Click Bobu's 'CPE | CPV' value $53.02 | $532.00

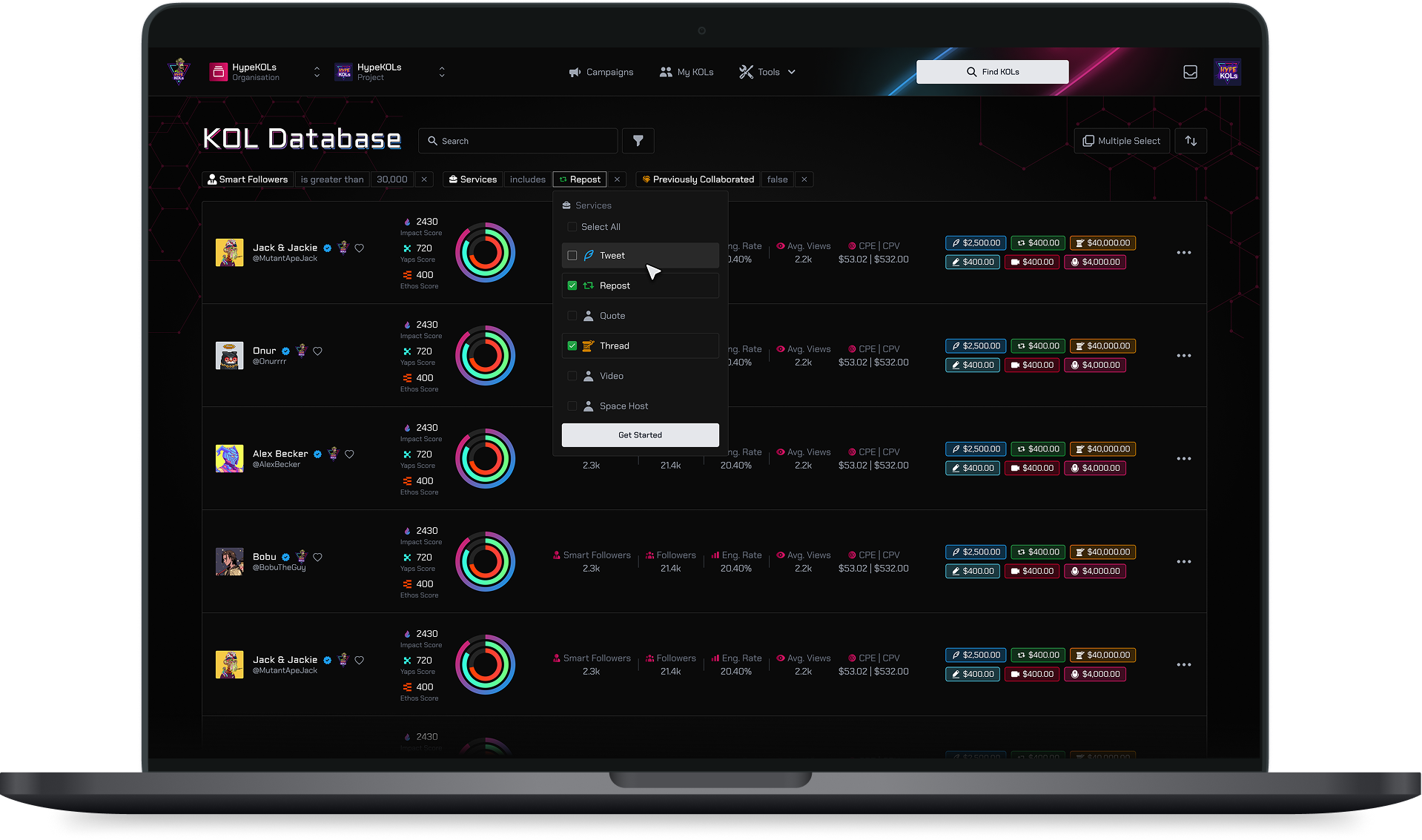pos(873,569)
